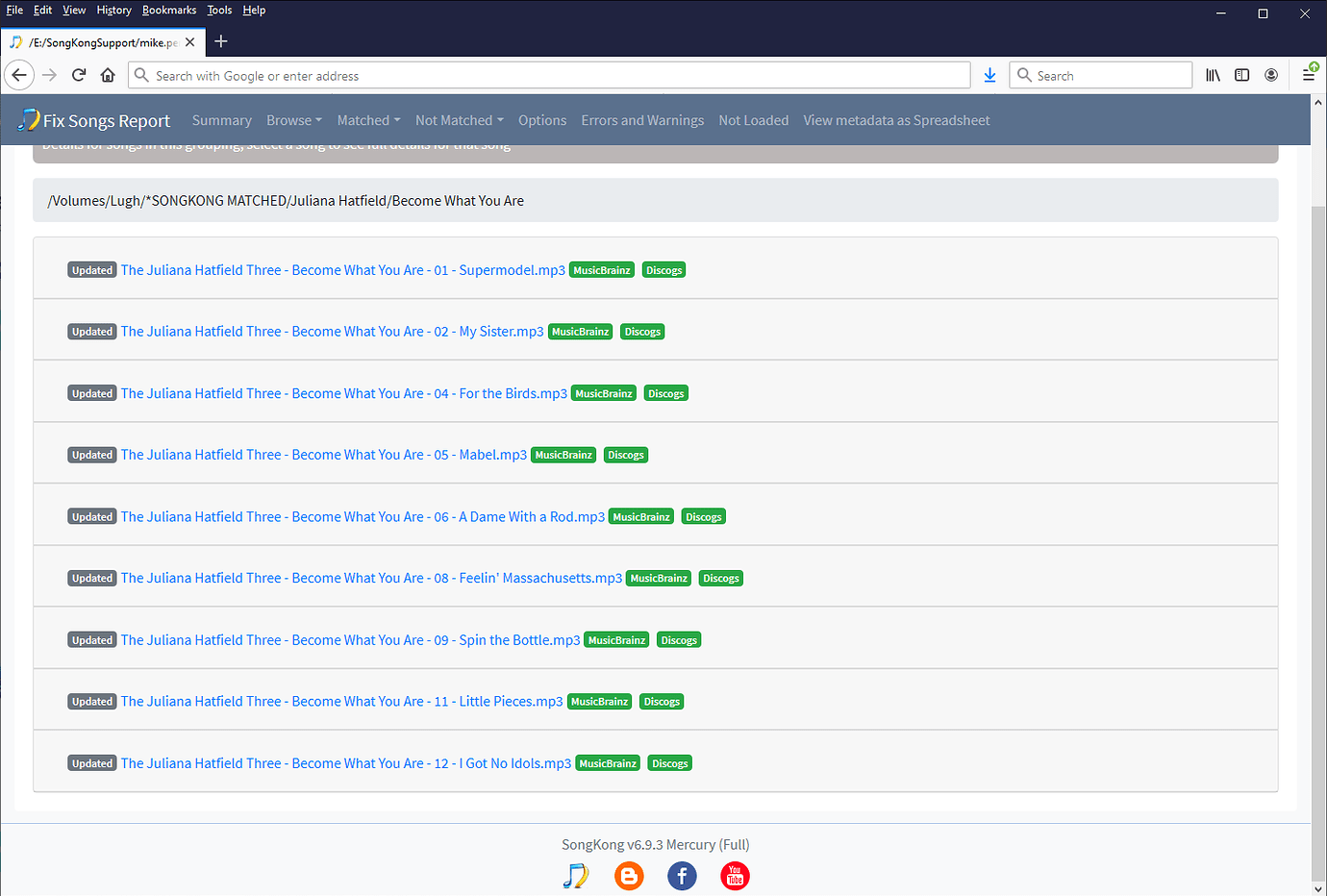The width and height of the screenshot is (1327, 896).
Task: Open the File menu
Action: point(14,10)
